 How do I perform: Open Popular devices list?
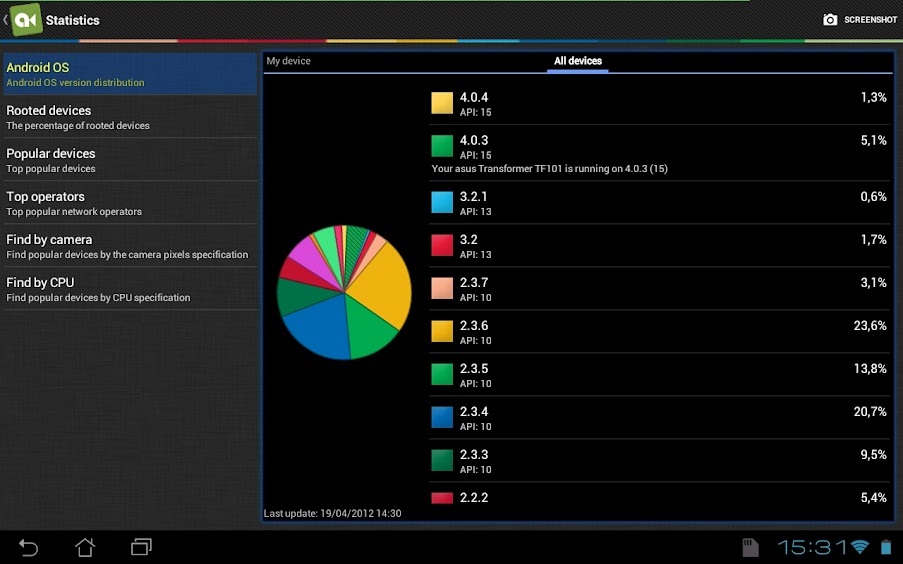[x=129, y=160]
